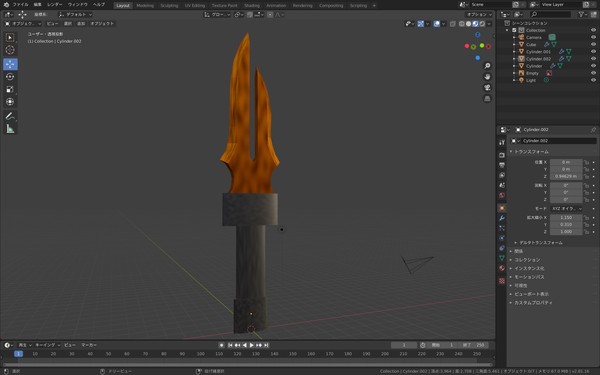Open the ヘルプ menu
Screen dimensions: 600x375
pyautogui.click(x=99, y=5)
